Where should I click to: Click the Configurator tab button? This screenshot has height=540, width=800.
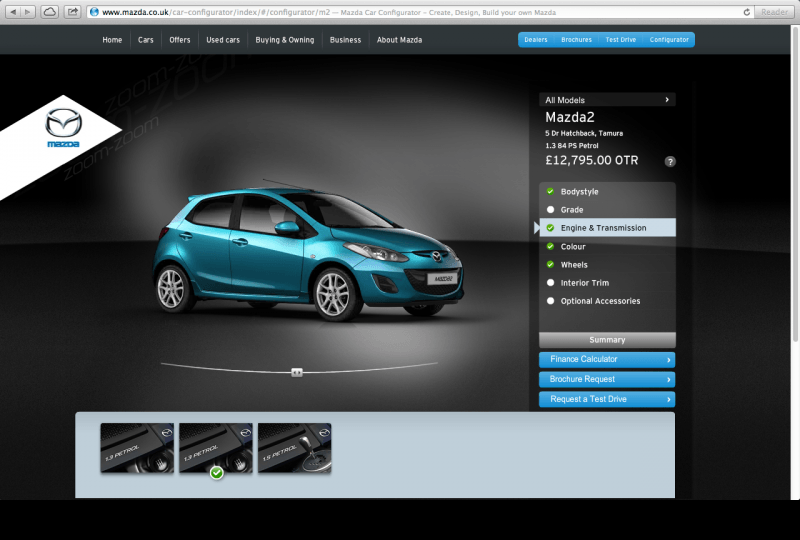(x=669, y=40)
